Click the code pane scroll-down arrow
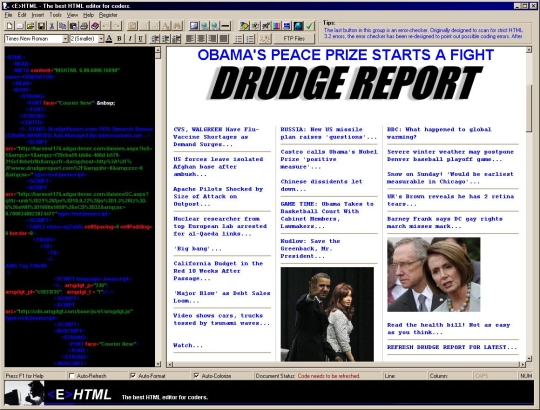The image size is (540, 410). (158, 364)
